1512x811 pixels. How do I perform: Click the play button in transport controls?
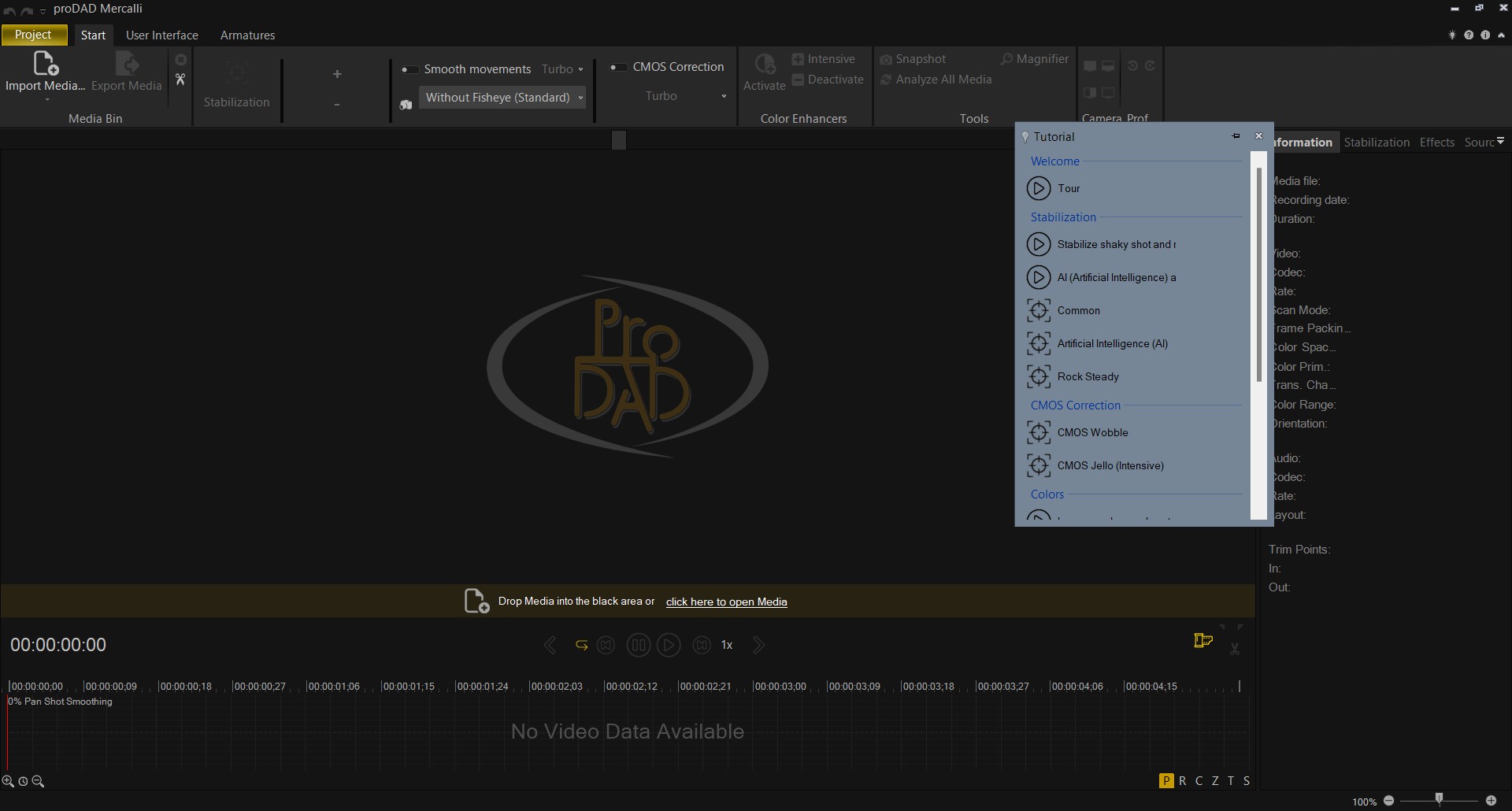[x=669, y=646]
